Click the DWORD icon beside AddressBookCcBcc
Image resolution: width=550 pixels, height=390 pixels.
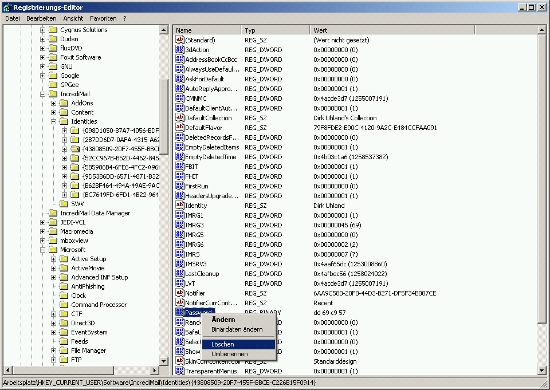(180, 60)
